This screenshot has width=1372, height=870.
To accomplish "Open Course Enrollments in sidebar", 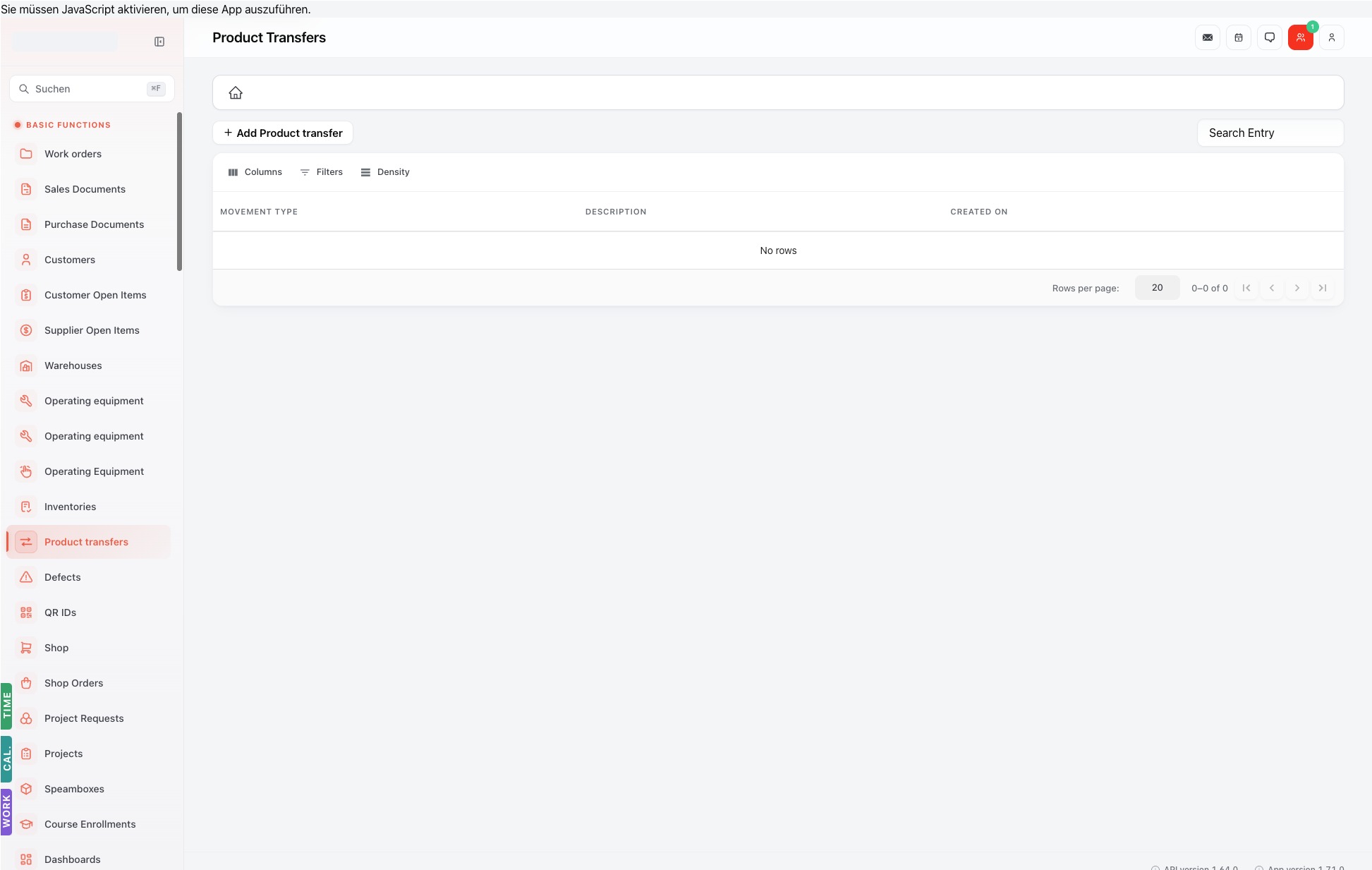I will (88, 824).
